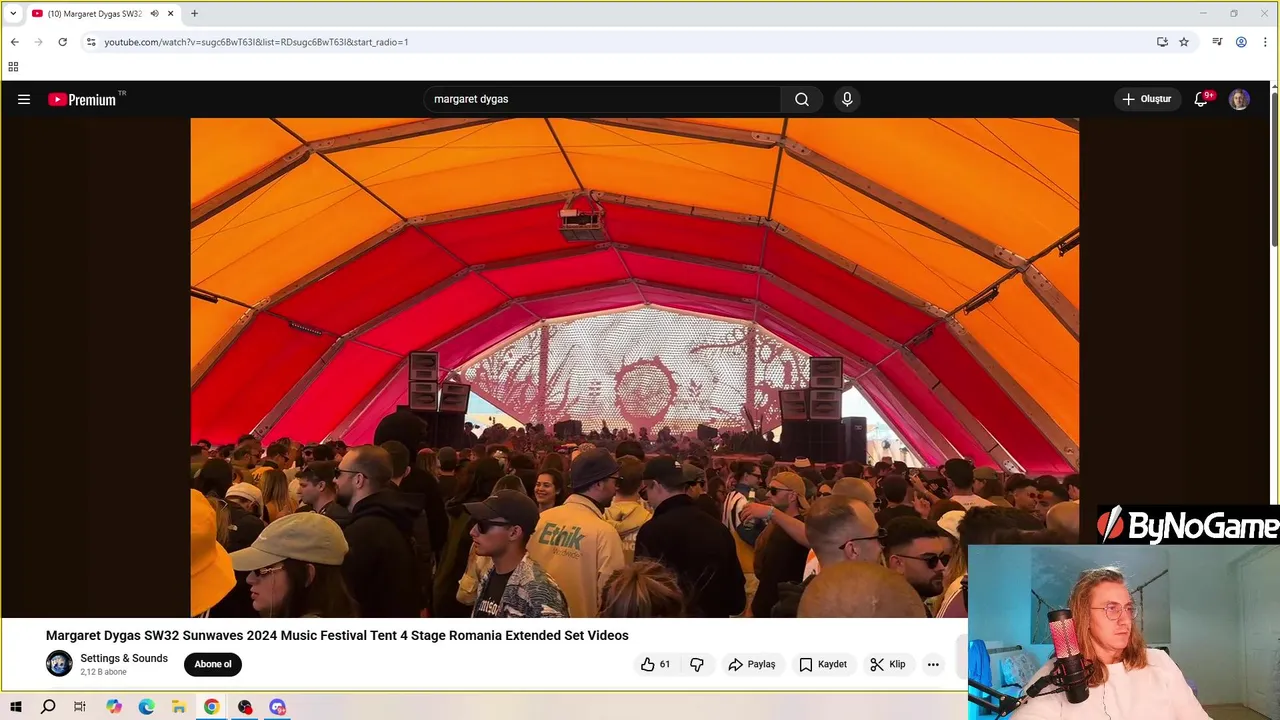
Task: Click the Oluştur create button
Action: 1147,99
